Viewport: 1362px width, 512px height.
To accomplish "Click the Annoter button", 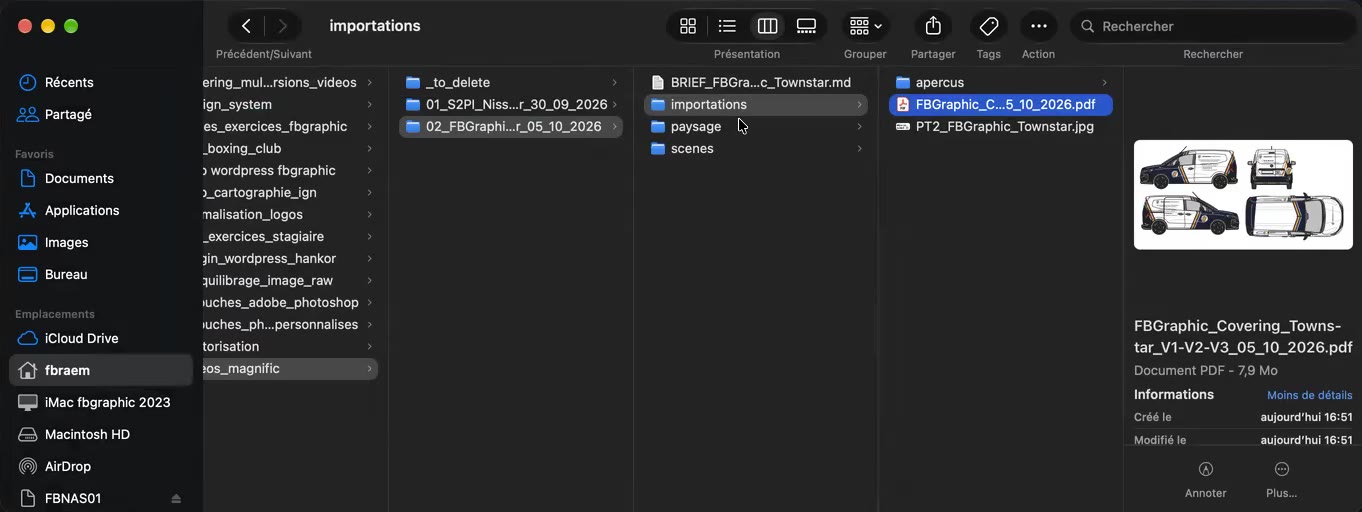I will click(x=1205, y=479).
